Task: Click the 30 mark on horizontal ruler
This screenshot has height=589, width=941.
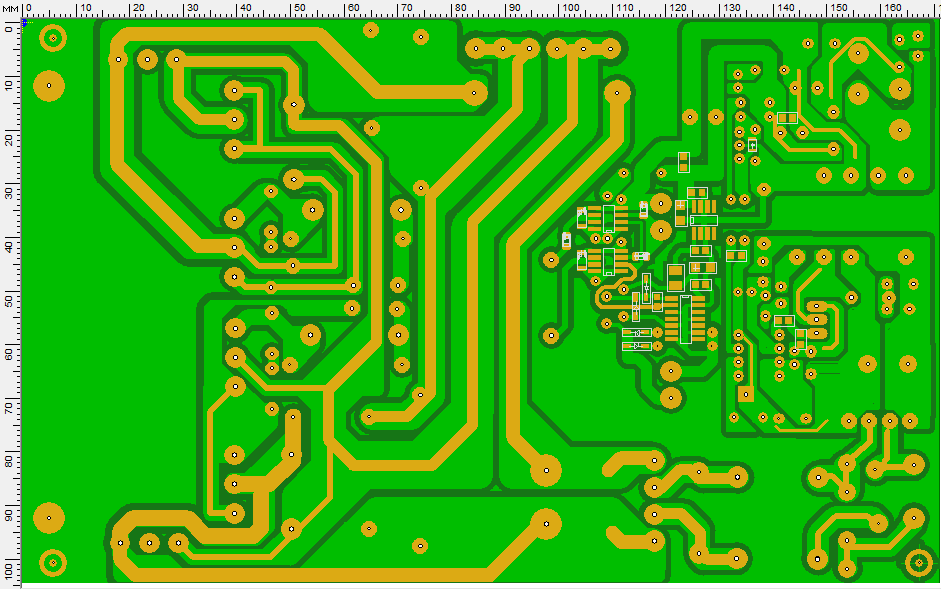Action: [189, 9]
